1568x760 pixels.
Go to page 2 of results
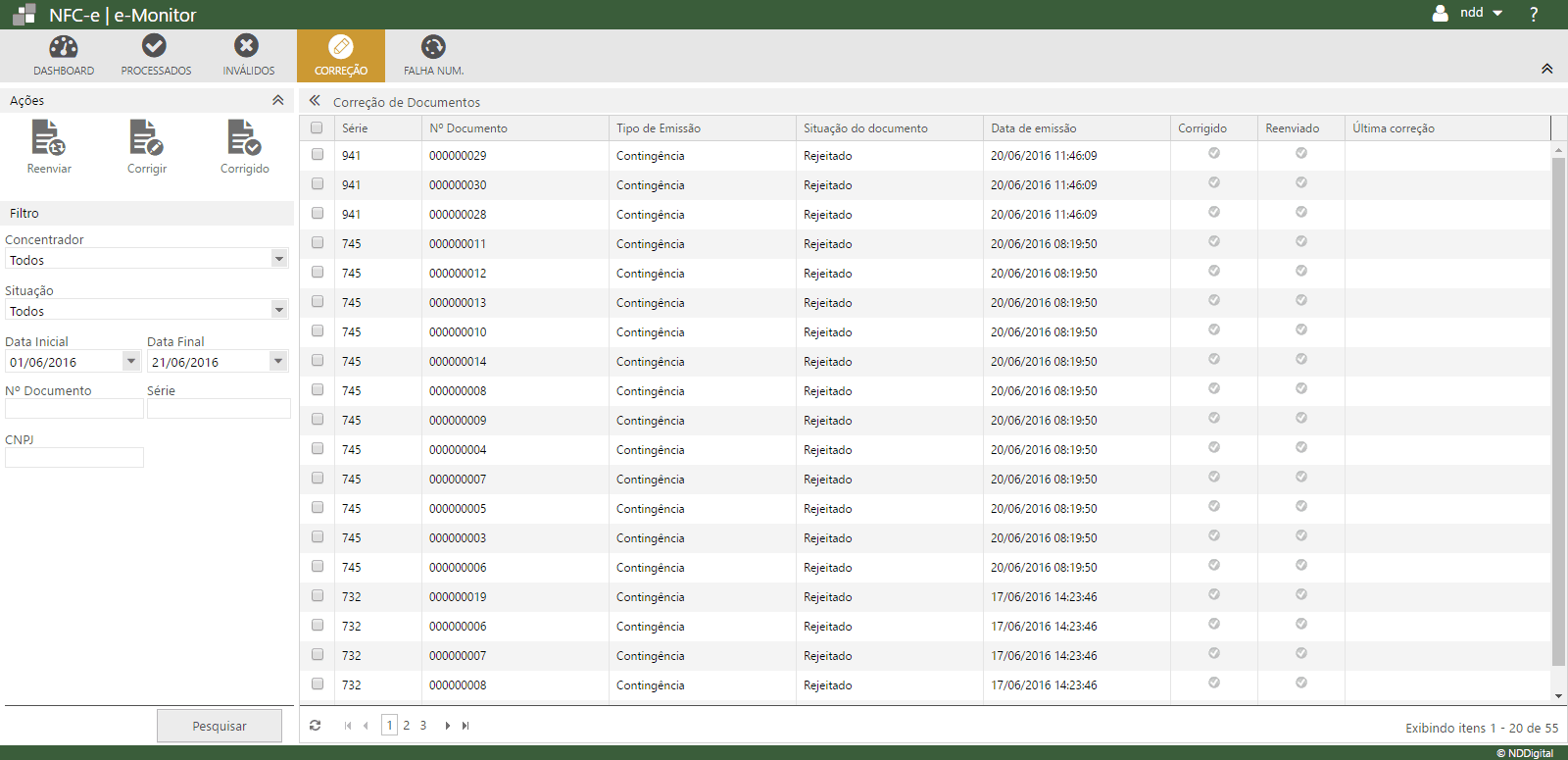[407, 726]
